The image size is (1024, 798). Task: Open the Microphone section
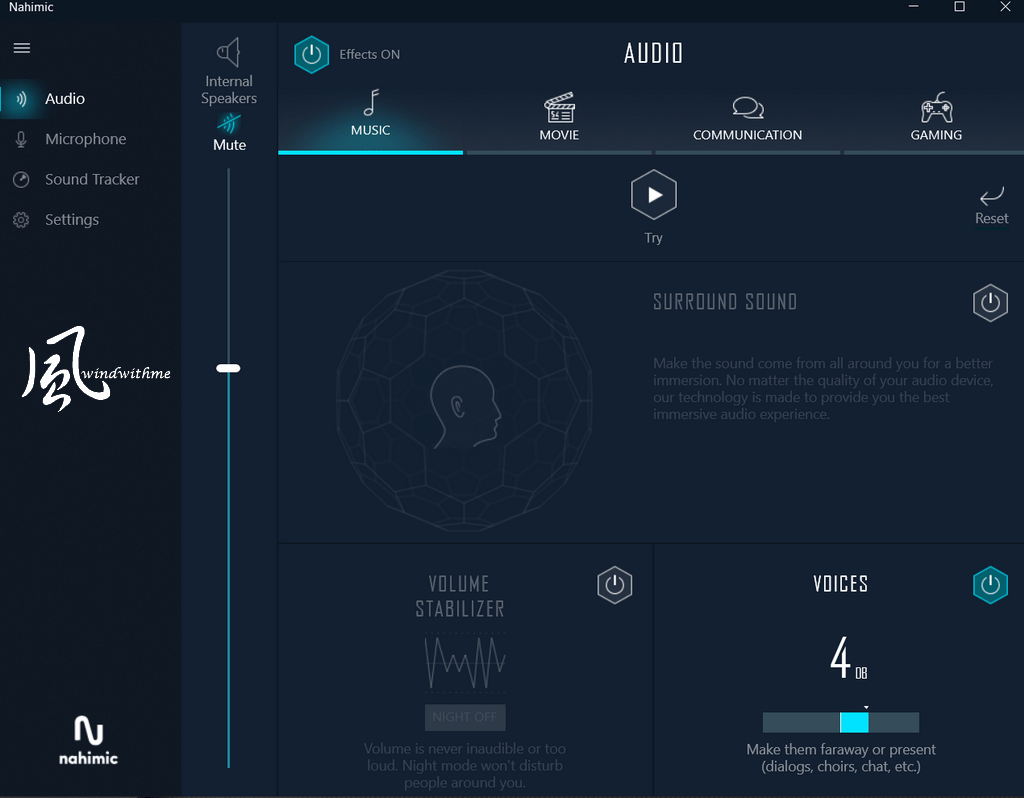[x=91, y=139]
